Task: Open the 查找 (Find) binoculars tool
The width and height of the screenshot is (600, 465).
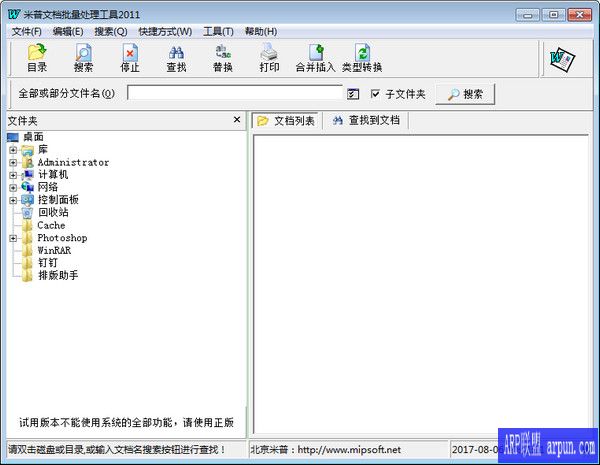Action: tap(176, 58)
